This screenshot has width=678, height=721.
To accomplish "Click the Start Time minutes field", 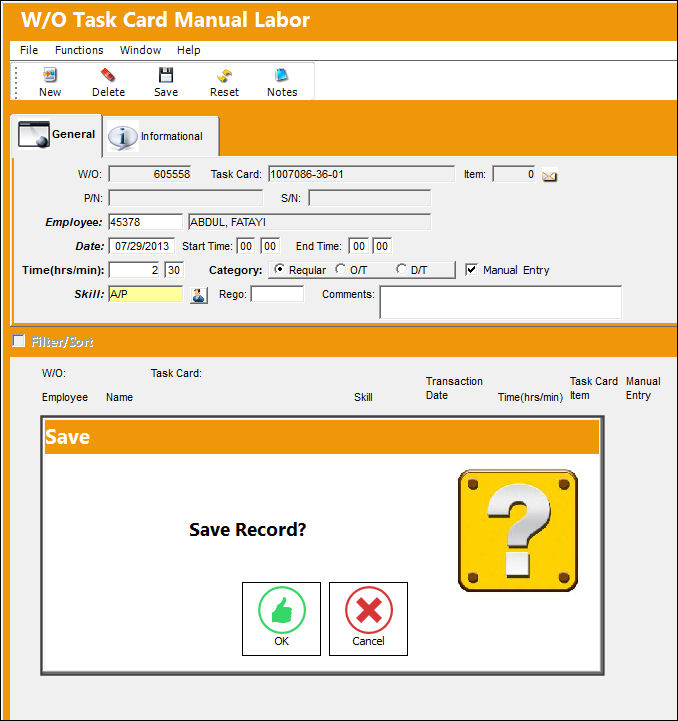I will 270,246.
